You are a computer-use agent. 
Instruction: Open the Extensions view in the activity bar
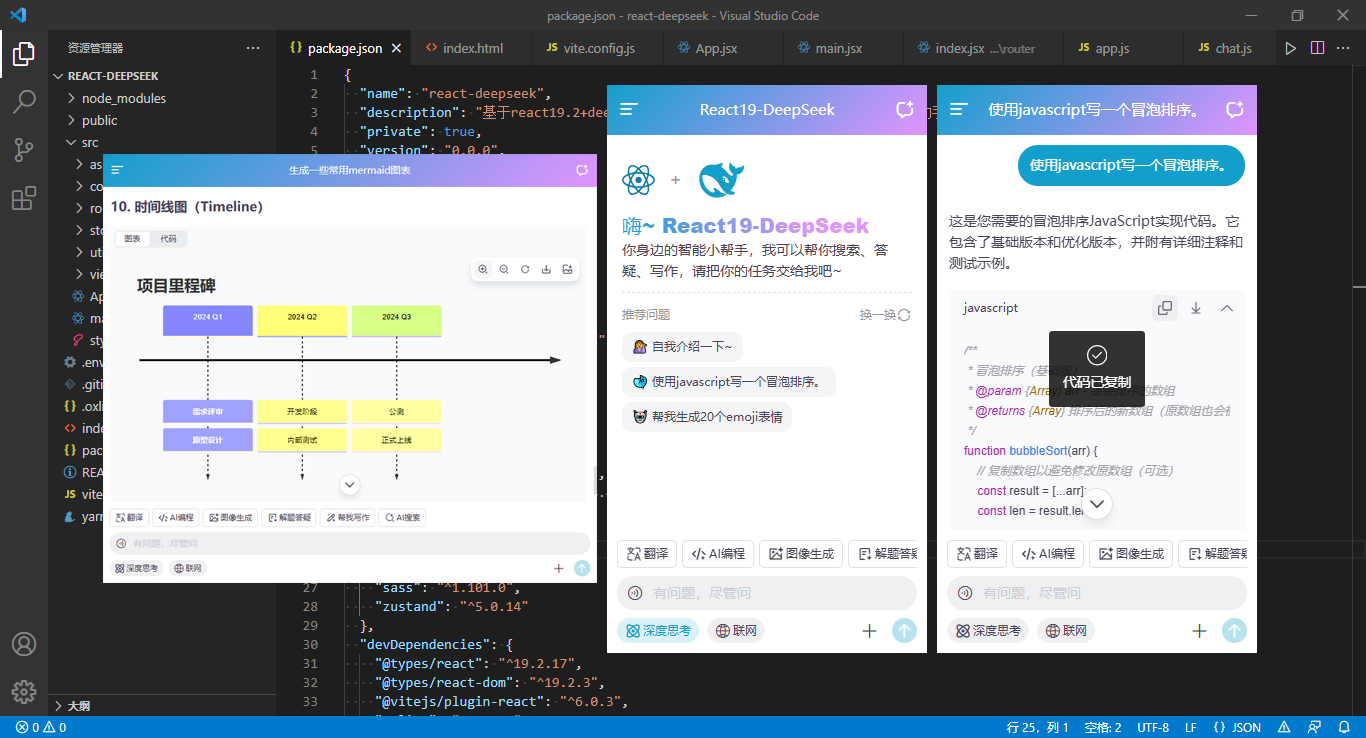(x=24, y=198)
